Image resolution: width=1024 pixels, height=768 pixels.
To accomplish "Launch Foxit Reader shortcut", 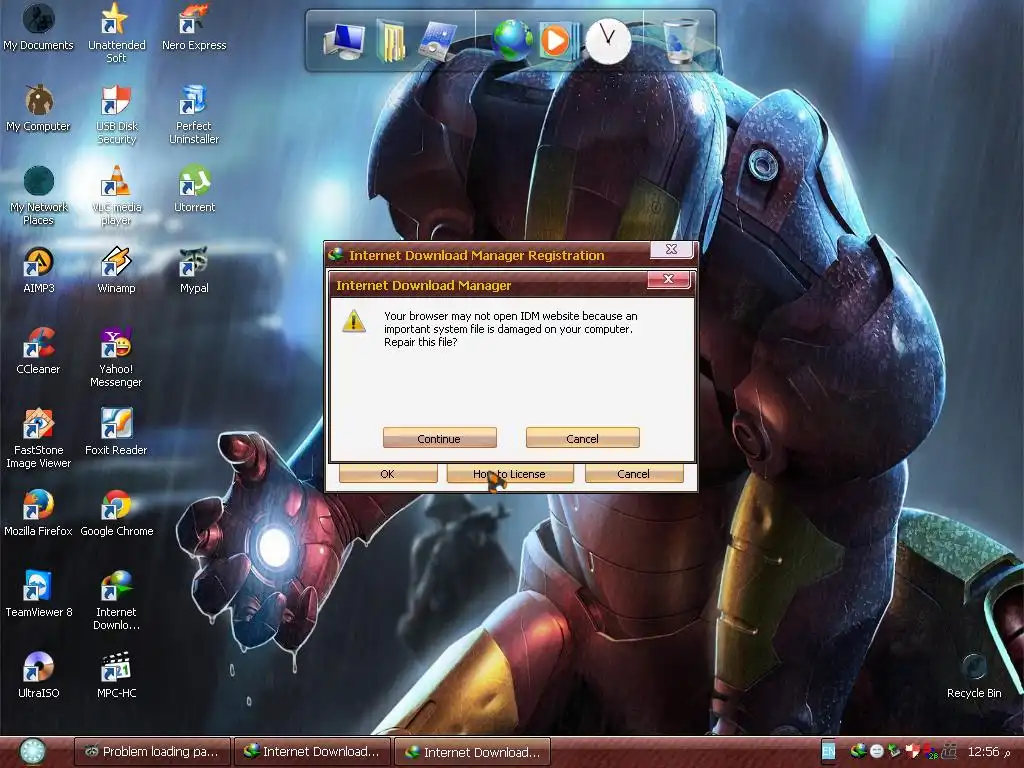I will coord(116,432).
